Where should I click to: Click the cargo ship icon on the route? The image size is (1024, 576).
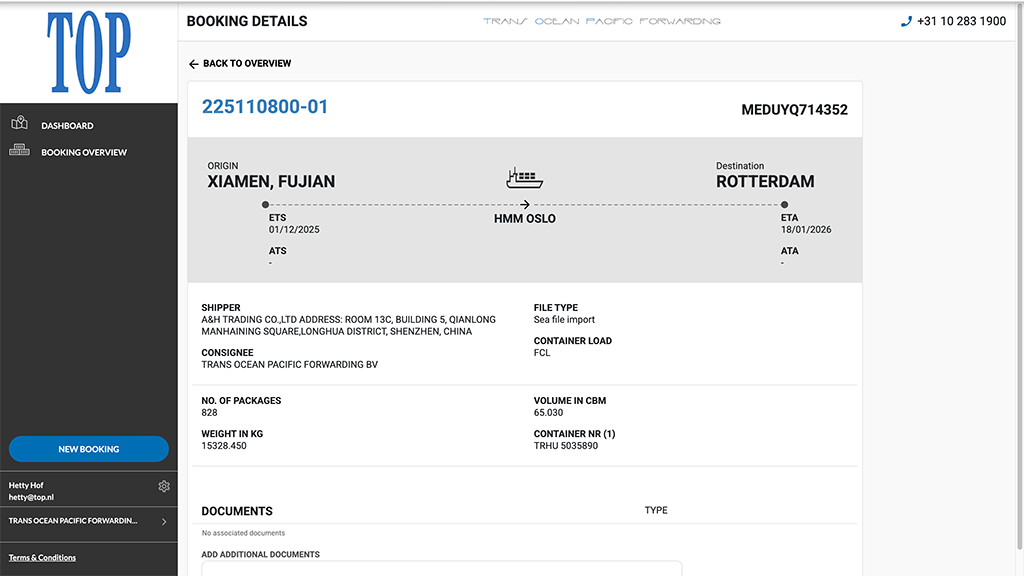[524, 177]
